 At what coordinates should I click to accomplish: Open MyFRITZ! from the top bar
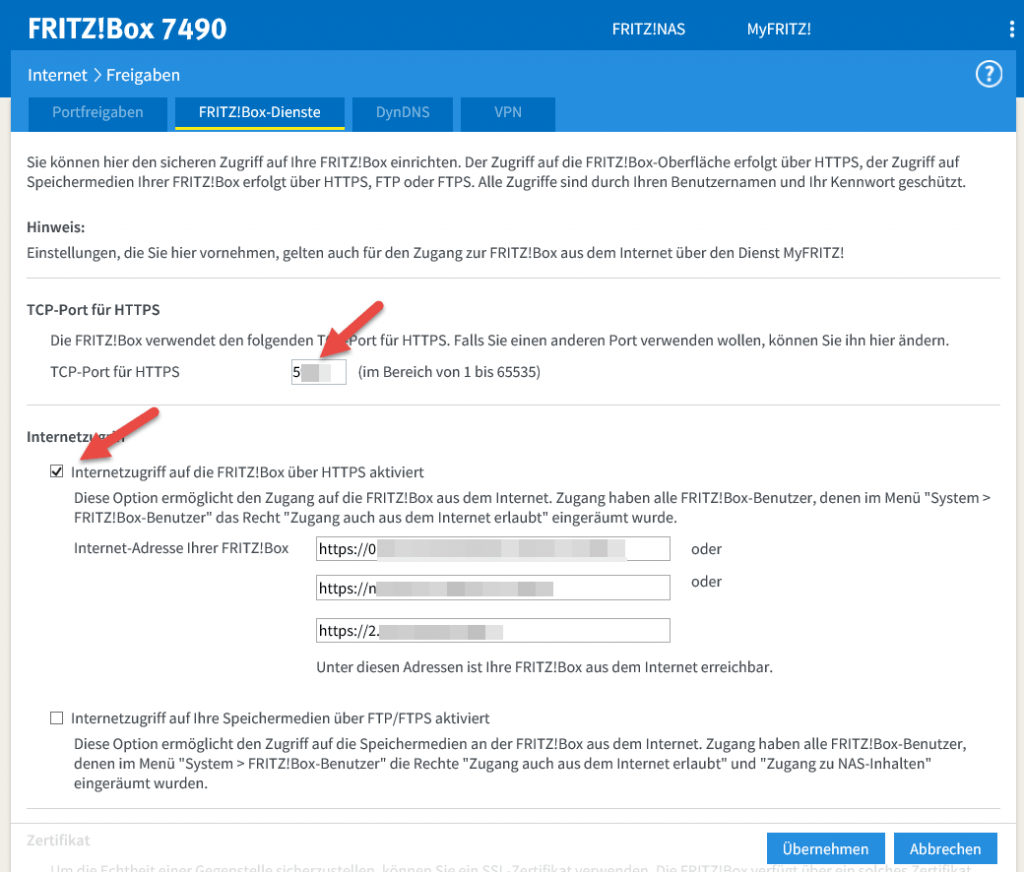click(779, 29)
